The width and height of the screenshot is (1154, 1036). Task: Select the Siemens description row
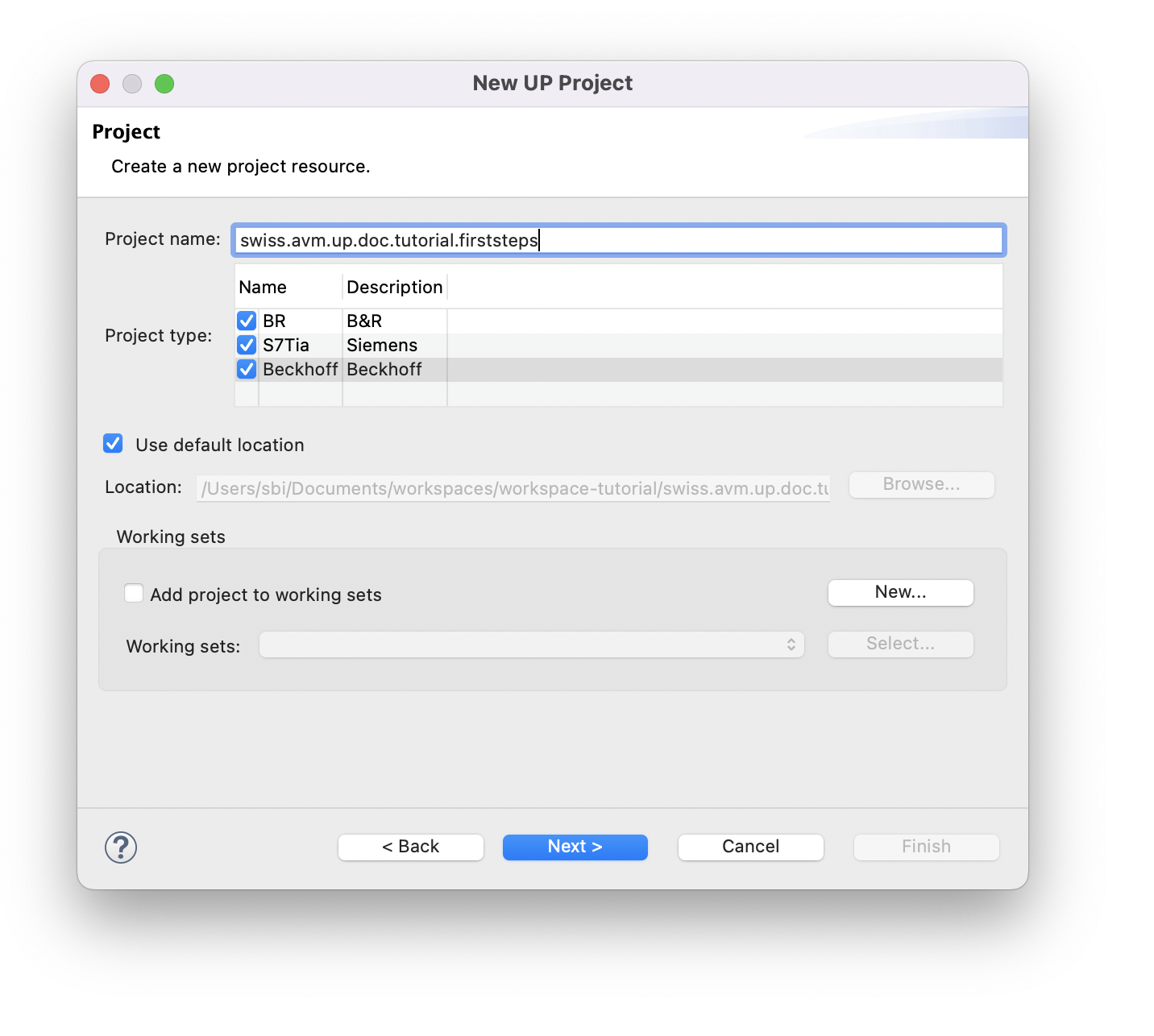point(382,346)
